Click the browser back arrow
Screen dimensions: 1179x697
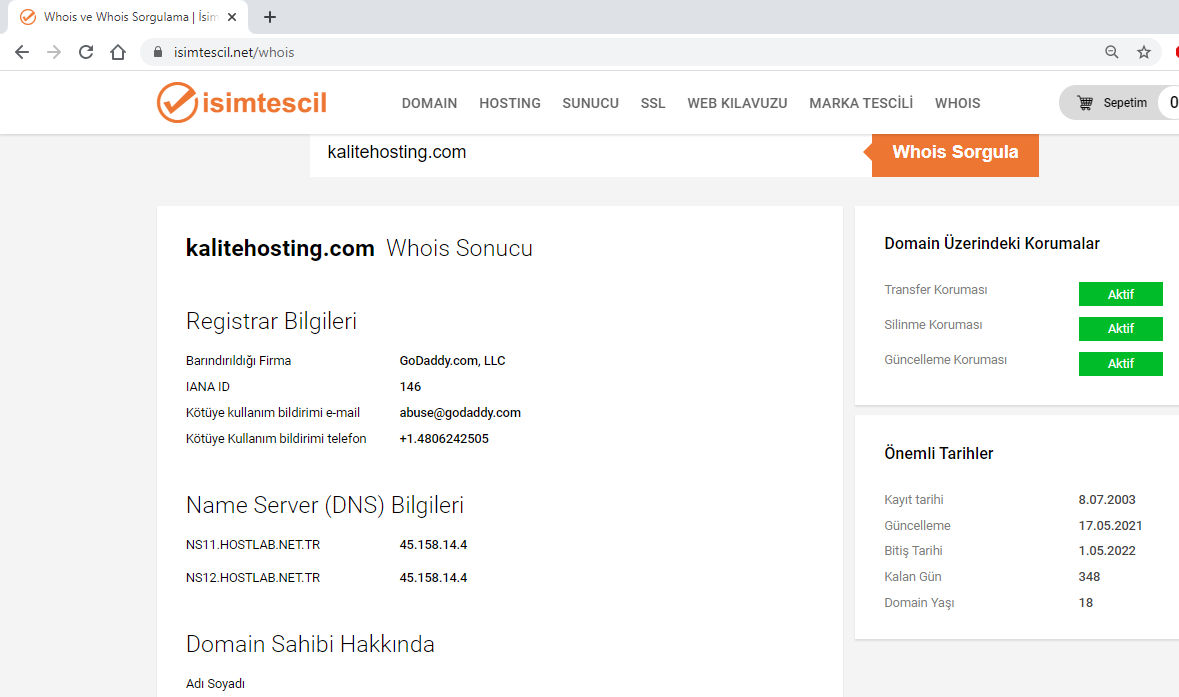(x=22, y=52)
